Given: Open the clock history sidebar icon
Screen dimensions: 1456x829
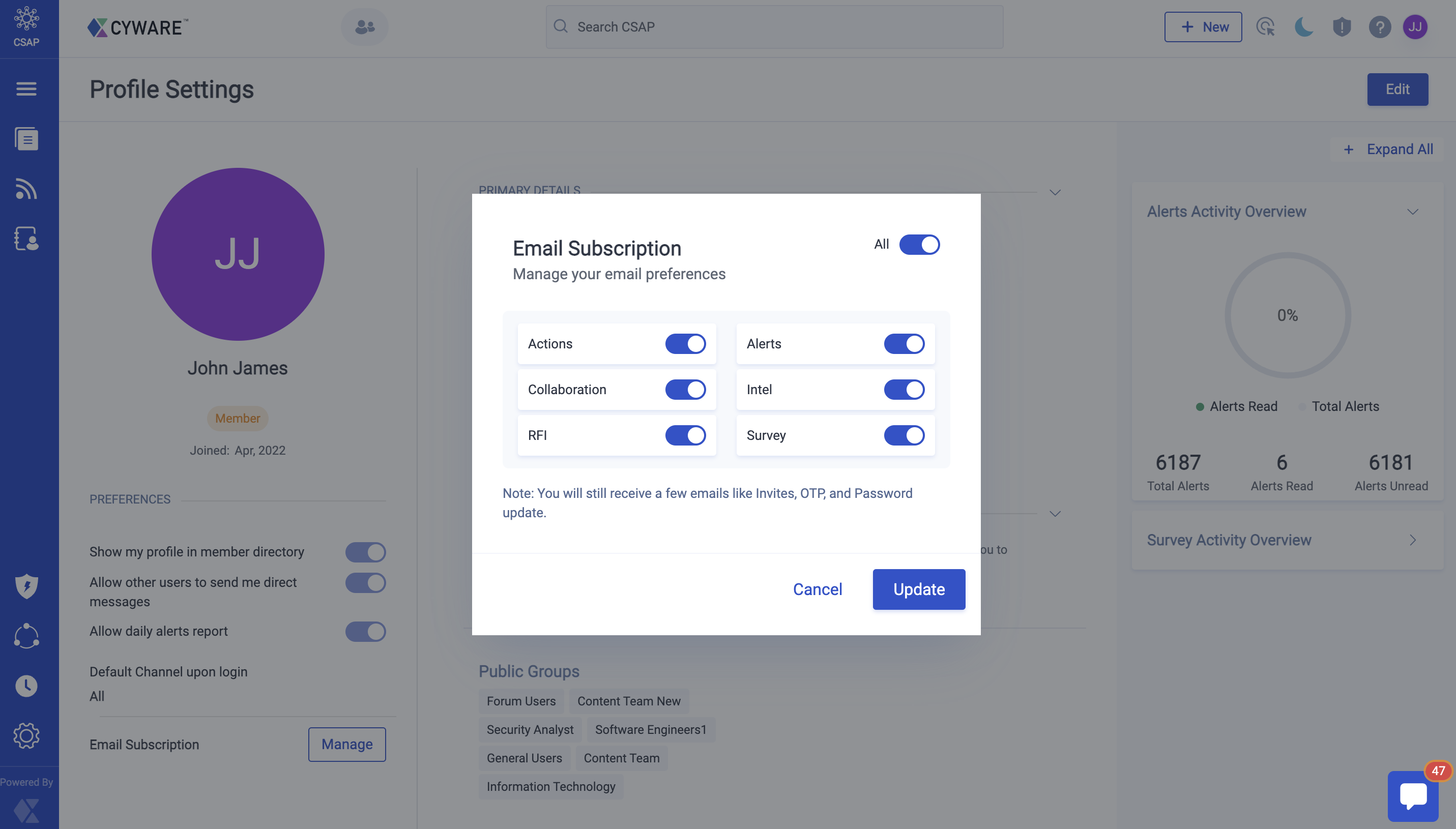Looking at the screenshot, I should point(26,686).
